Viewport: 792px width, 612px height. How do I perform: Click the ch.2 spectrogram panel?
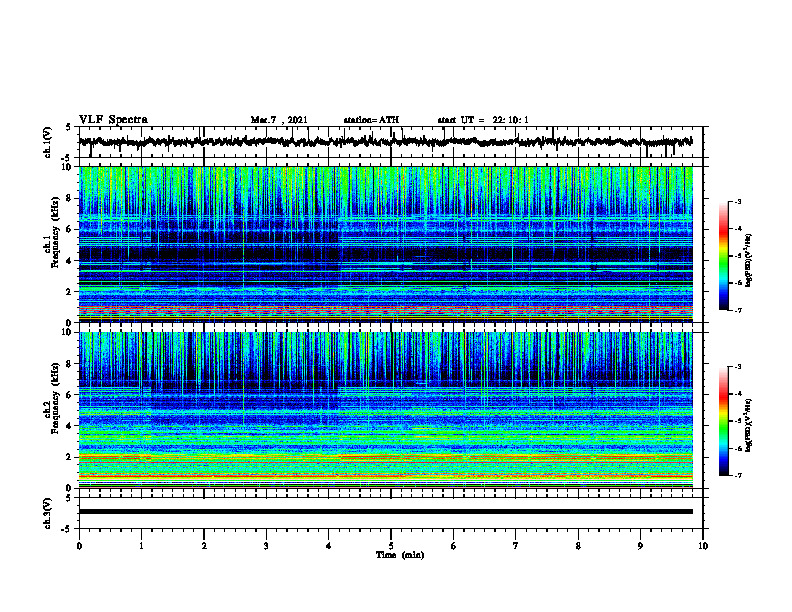tap(386, 410)
